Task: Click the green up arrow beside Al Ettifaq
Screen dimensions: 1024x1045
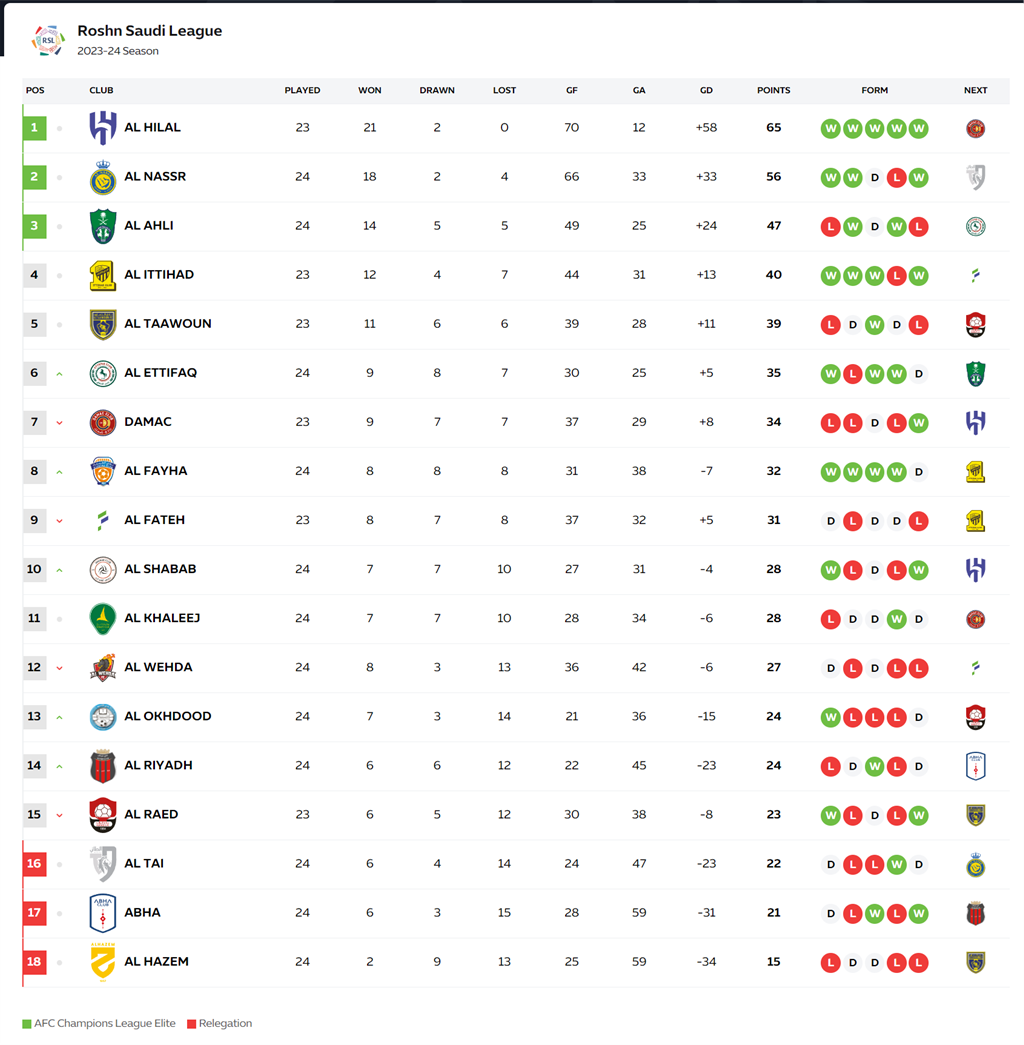Action: [60, 374]
